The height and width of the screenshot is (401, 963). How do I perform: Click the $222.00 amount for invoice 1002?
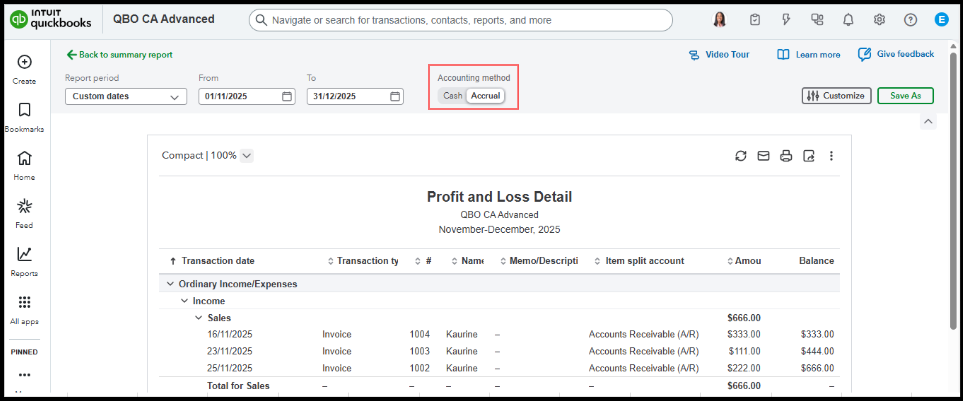tap(744, 368)
